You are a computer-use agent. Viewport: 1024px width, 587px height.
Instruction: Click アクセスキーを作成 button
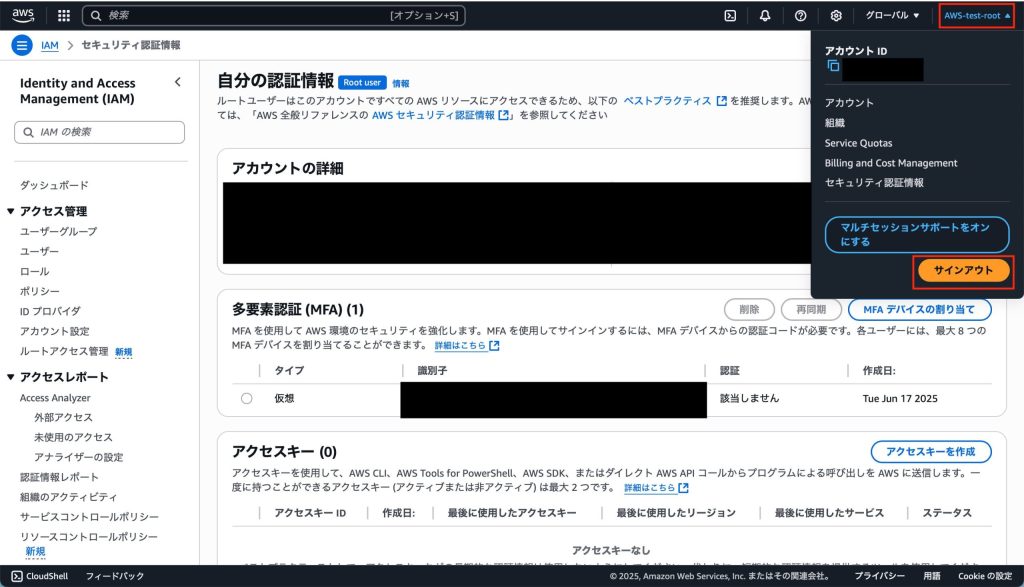(x=931, y=451)
